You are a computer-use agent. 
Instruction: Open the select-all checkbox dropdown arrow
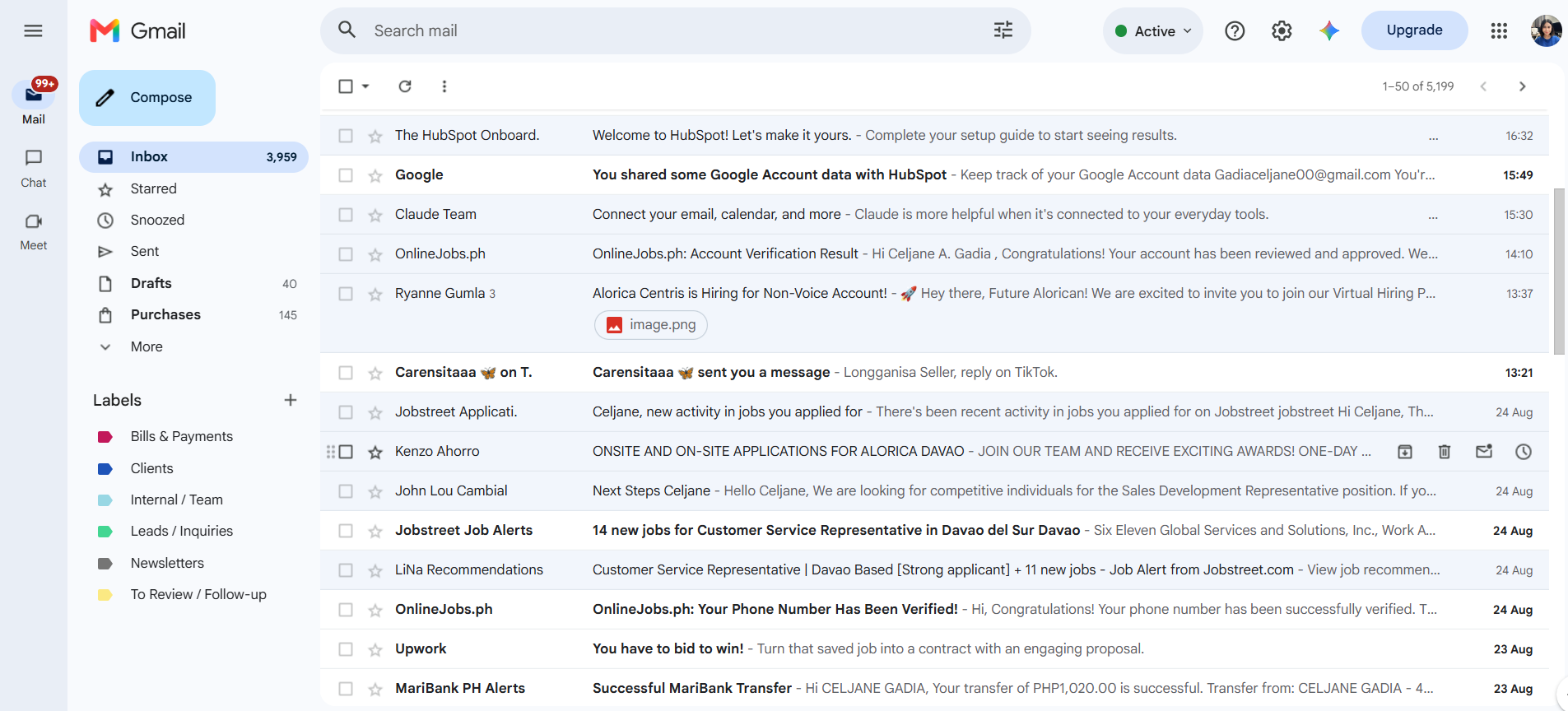365,86
